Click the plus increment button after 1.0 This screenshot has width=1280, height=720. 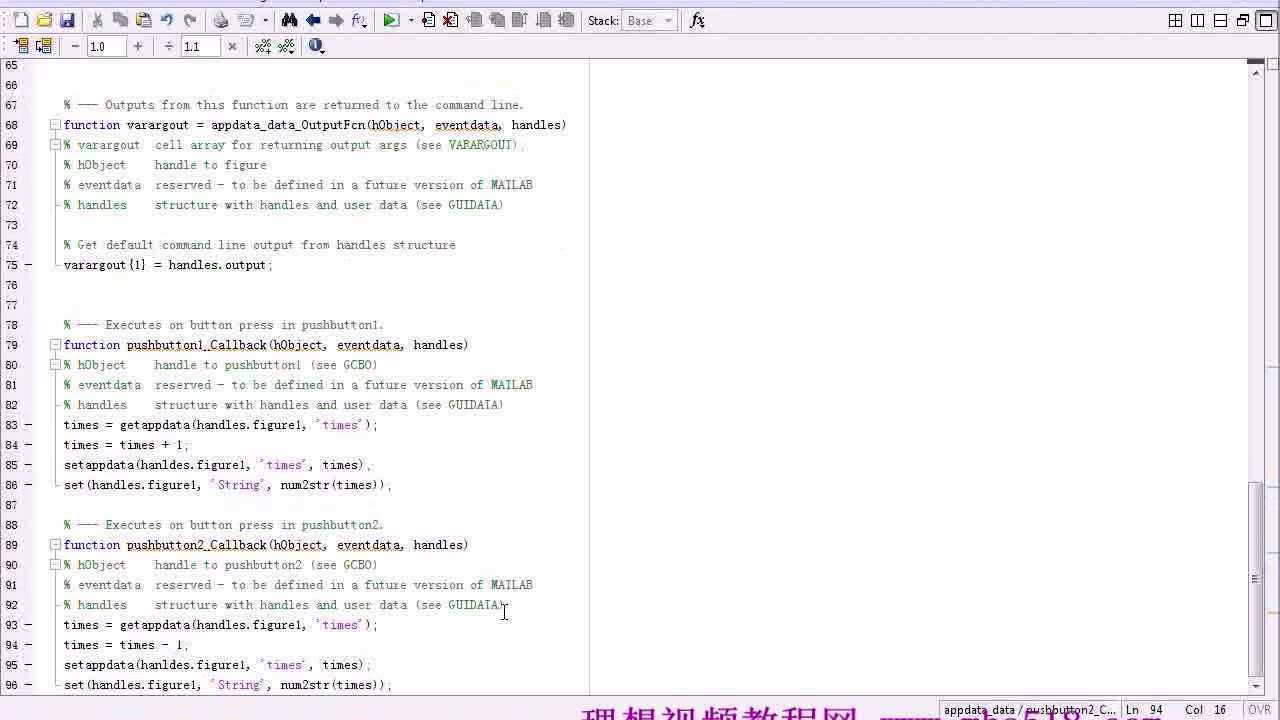coord(137,46)
